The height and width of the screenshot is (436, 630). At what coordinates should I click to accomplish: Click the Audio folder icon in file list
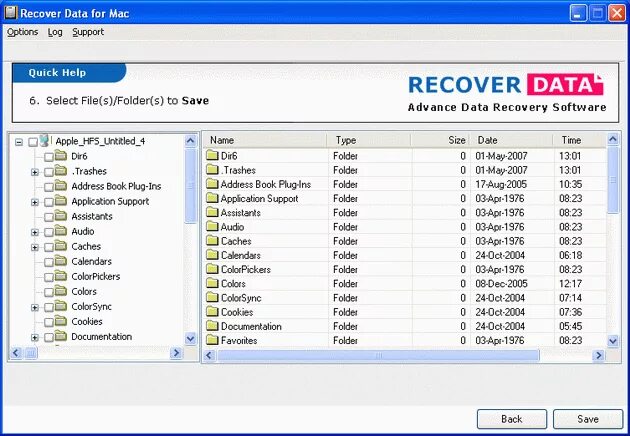tap(212, 227)
